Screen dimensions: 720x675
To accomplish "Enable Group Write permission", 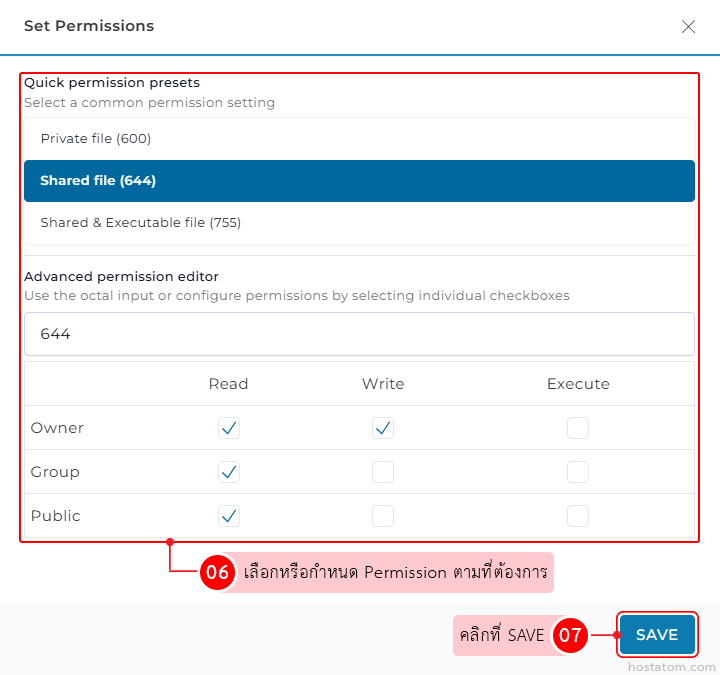I will click(x=383, y=472).
